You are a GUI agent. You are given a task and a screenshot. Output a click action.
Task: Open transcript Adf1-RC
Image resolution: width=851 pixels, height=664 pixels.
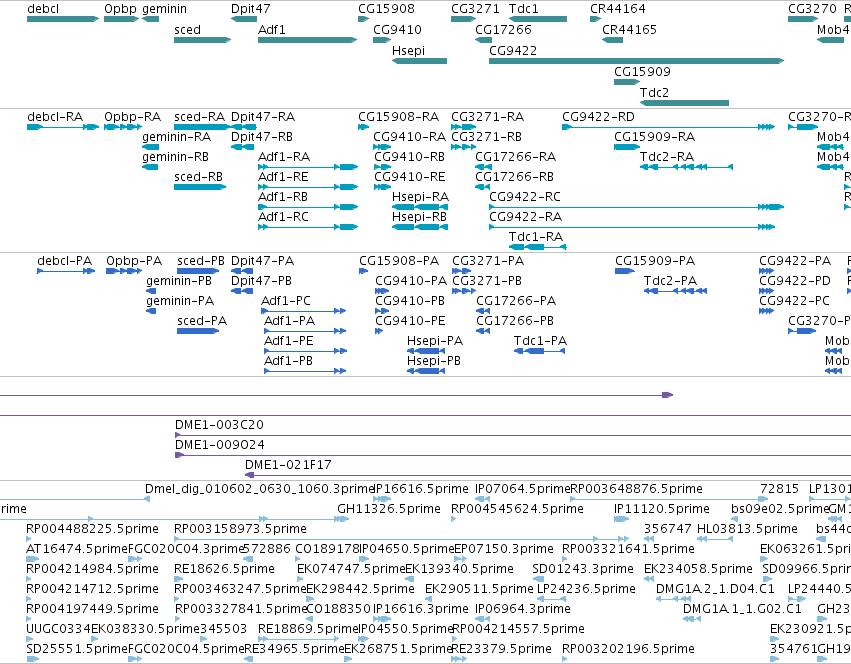click(308, 227)
